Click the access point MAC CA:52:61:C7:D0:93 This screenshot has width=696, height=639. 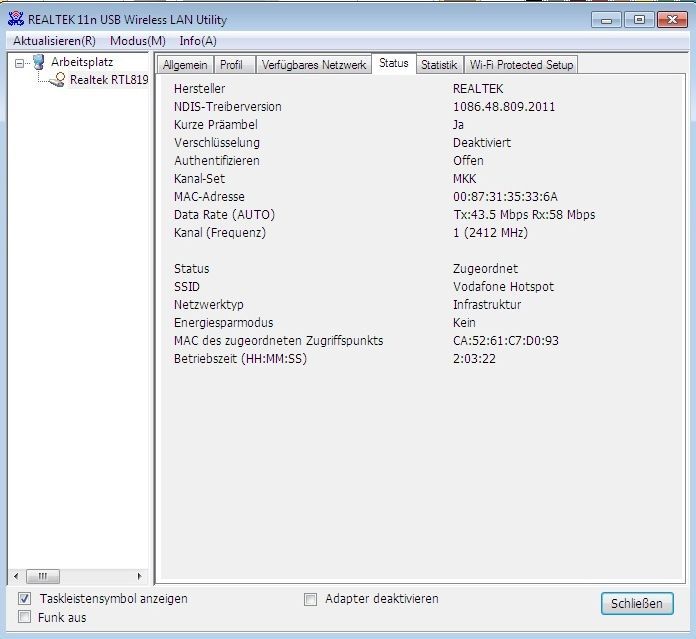click(x=506, y=341)
